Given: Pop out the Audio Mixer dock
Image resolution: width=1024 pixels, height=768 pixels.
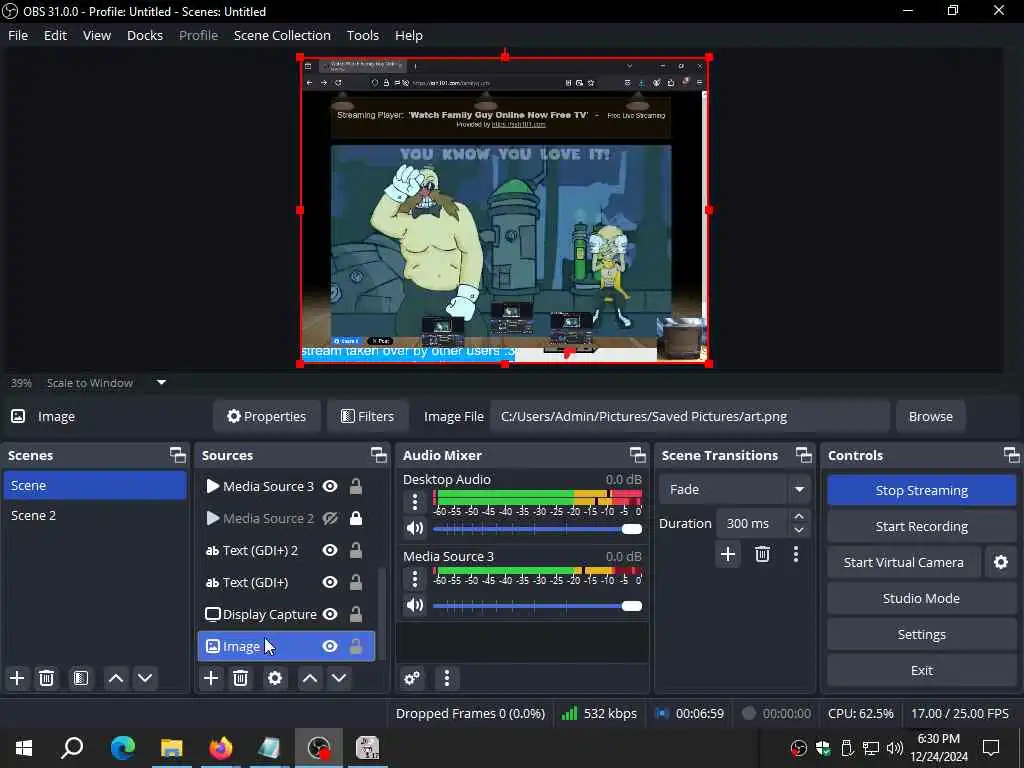Looking at the screenshot, I should (x=637, y=455).
